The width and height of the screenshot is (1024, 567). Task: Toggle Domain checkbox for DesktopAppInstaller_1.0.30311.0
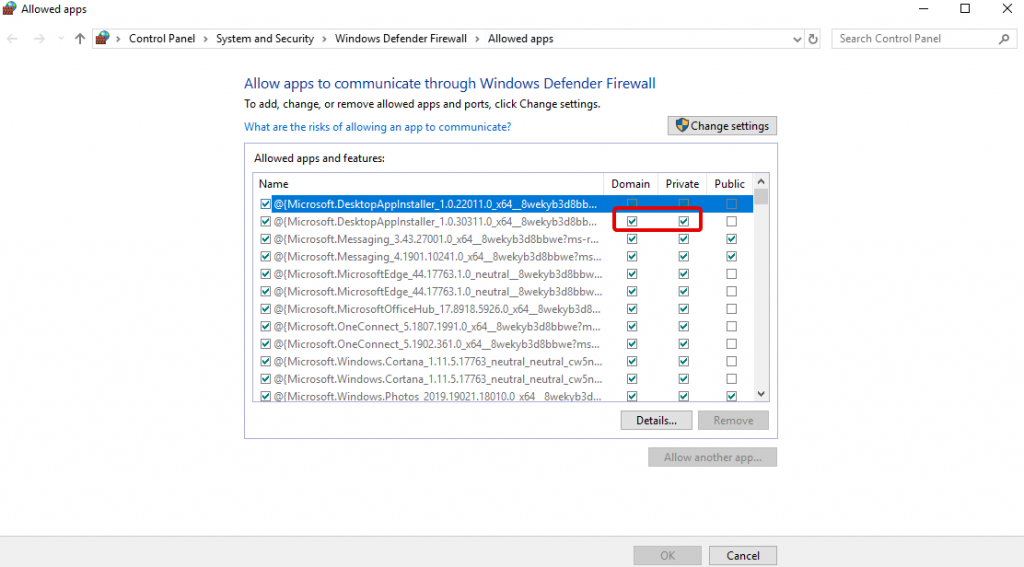coord(632,221)
